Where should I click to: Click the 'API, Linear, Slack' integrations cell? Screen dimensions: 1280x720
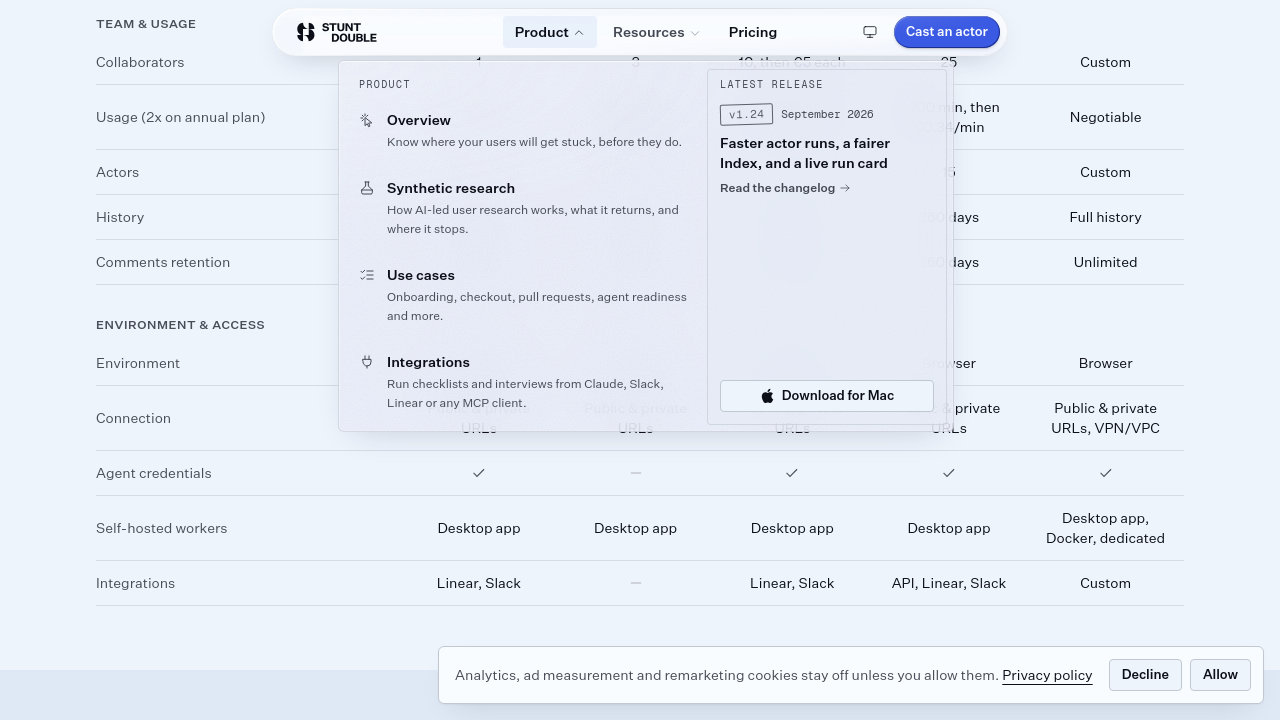(949, 583)
